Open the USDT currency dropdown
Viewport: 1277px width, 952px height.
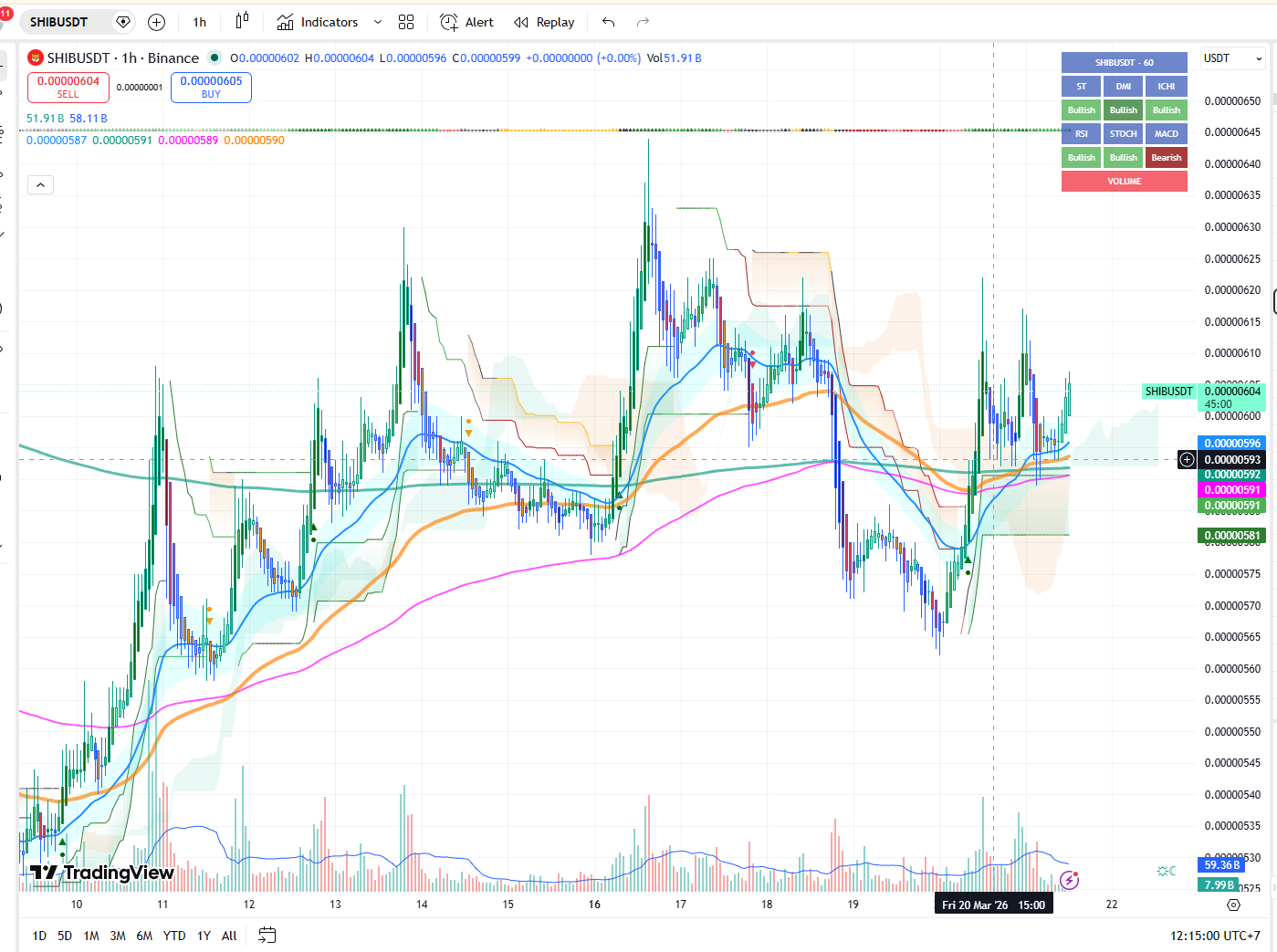tap(1232, 58)
